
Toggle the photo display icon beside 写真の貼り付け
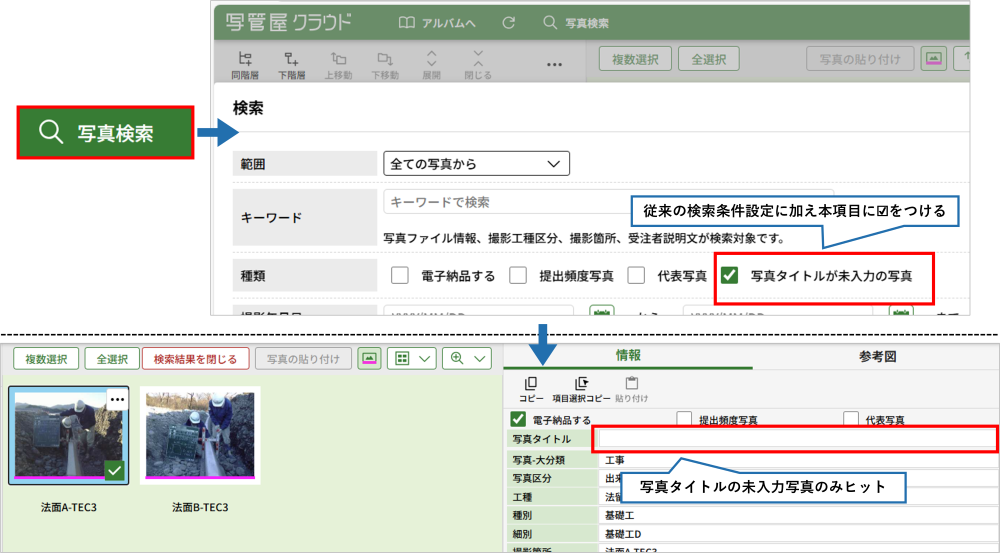tap(369, 359)
